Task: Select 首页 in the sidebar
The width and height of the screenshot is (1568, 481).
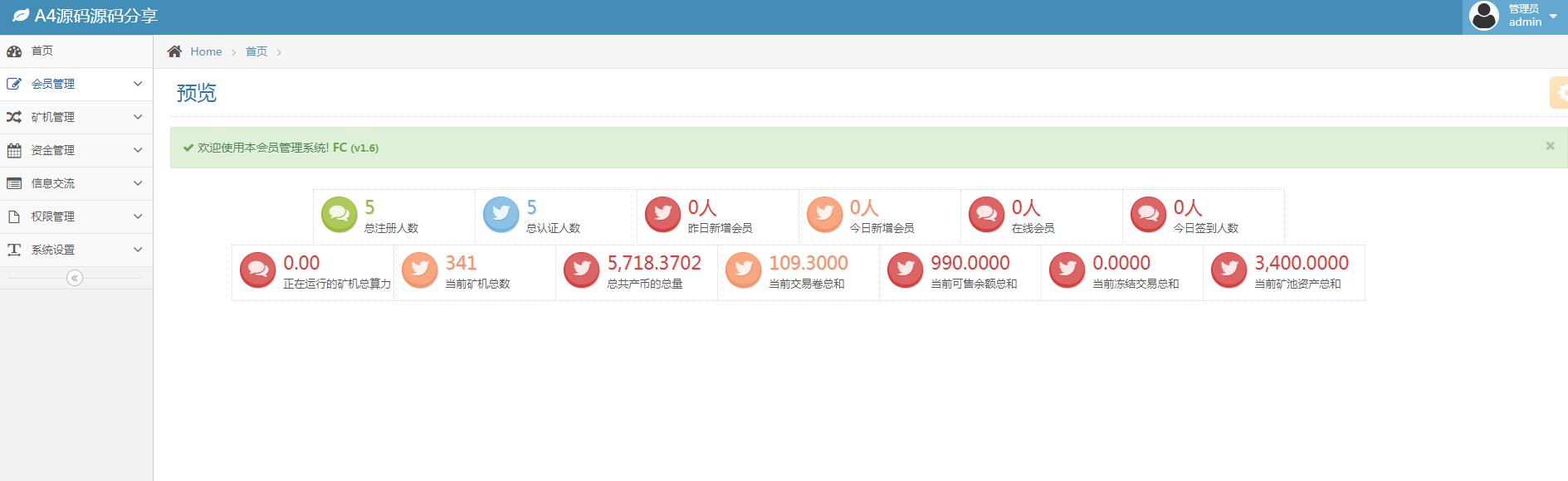Action: (42, 51)
